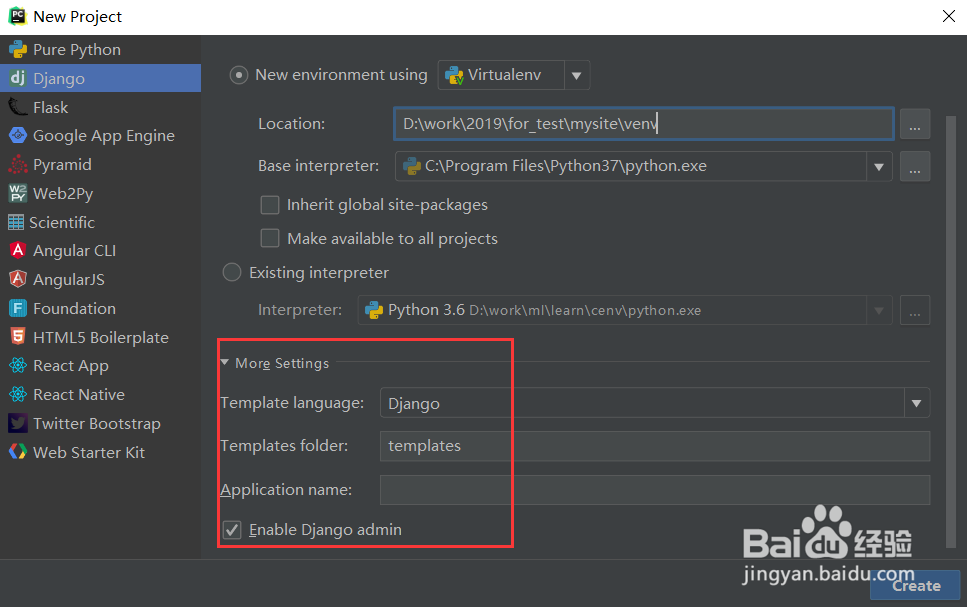Screen dimensions: 967x607
Task: Select the Foundation project type label
Action: pos(75,308)
